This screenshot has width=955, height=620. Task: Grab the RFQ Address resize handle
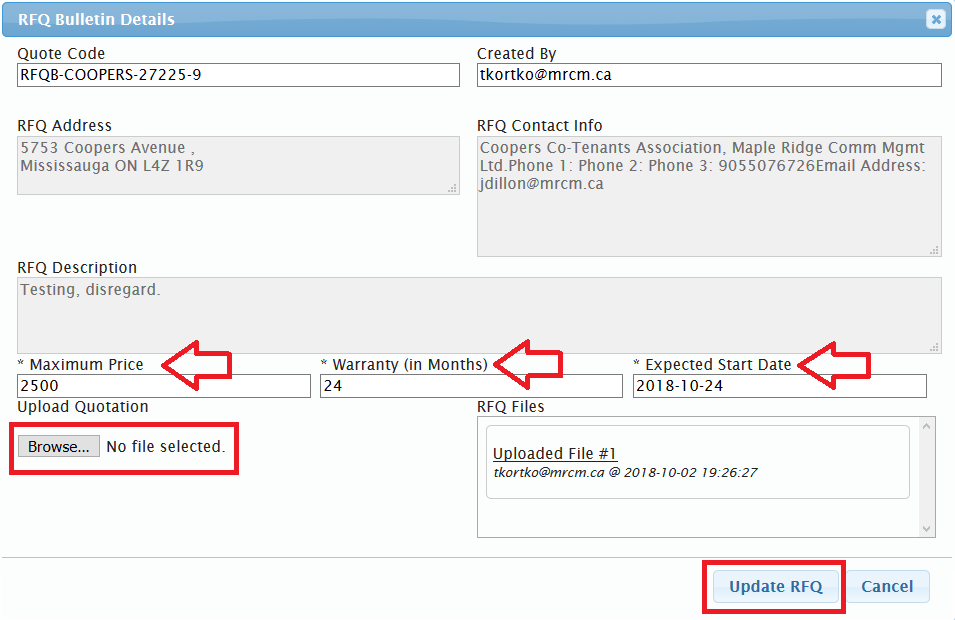452,187
